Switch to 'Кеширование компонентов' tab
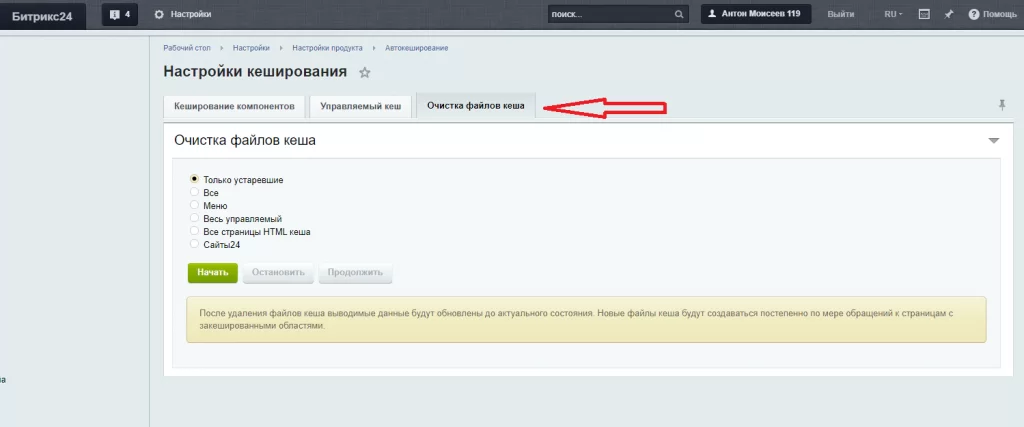This screenshot has width=1024, height=427. pyautogui.click(x=234, y=106)
